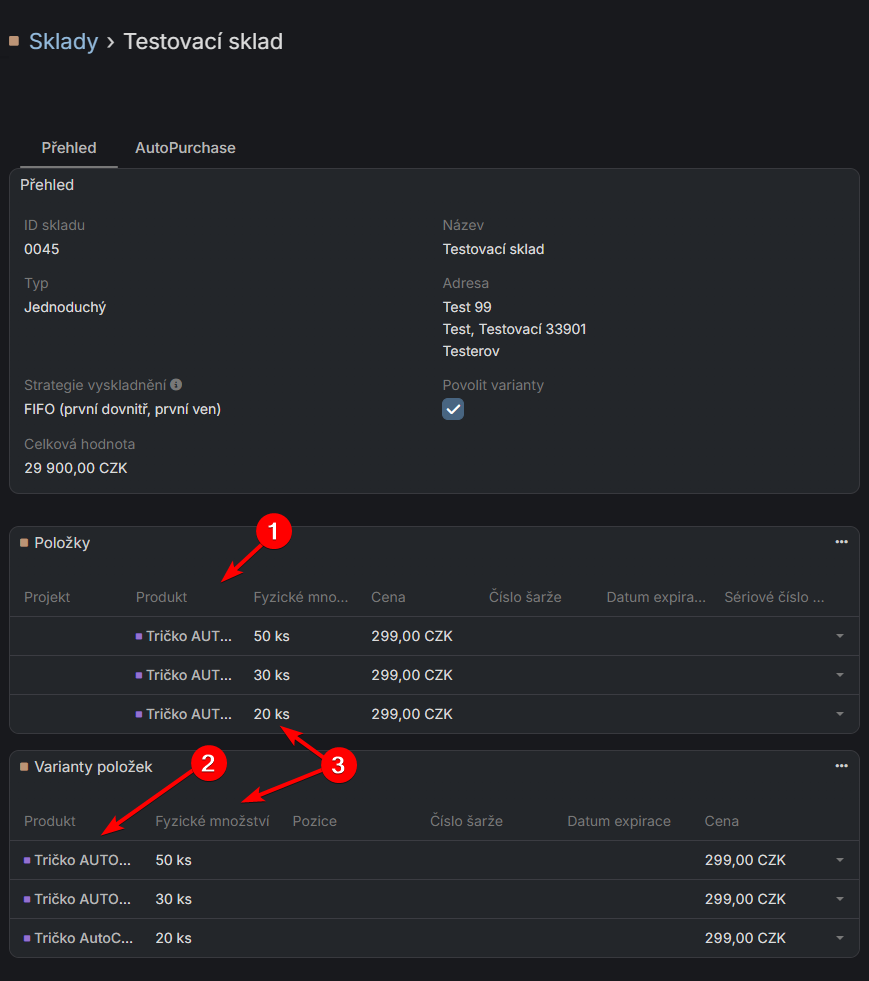
Task: Click the Položky panel header icon
Action: tap(24, 543)
